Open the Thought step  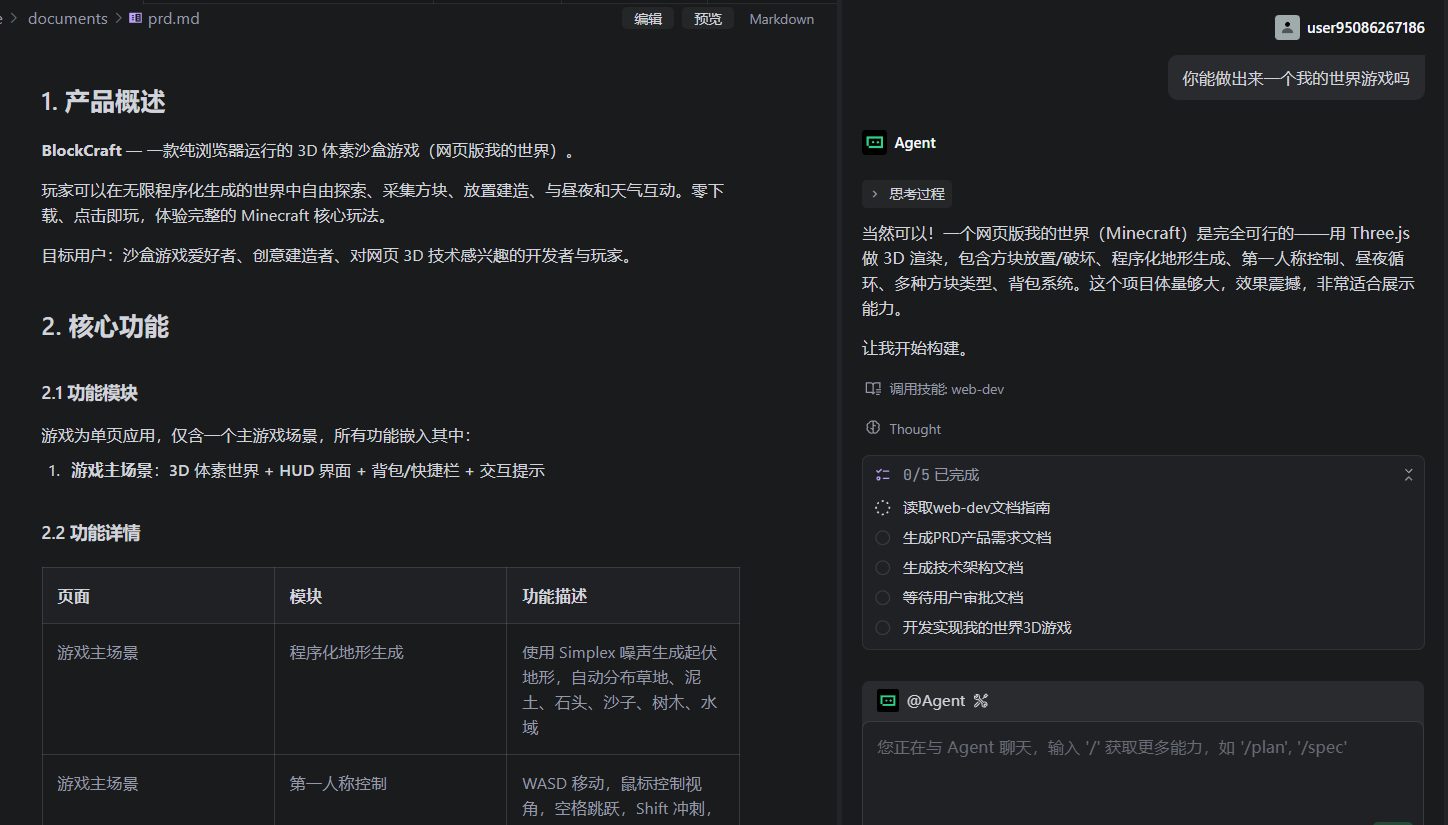coord(915,428)
